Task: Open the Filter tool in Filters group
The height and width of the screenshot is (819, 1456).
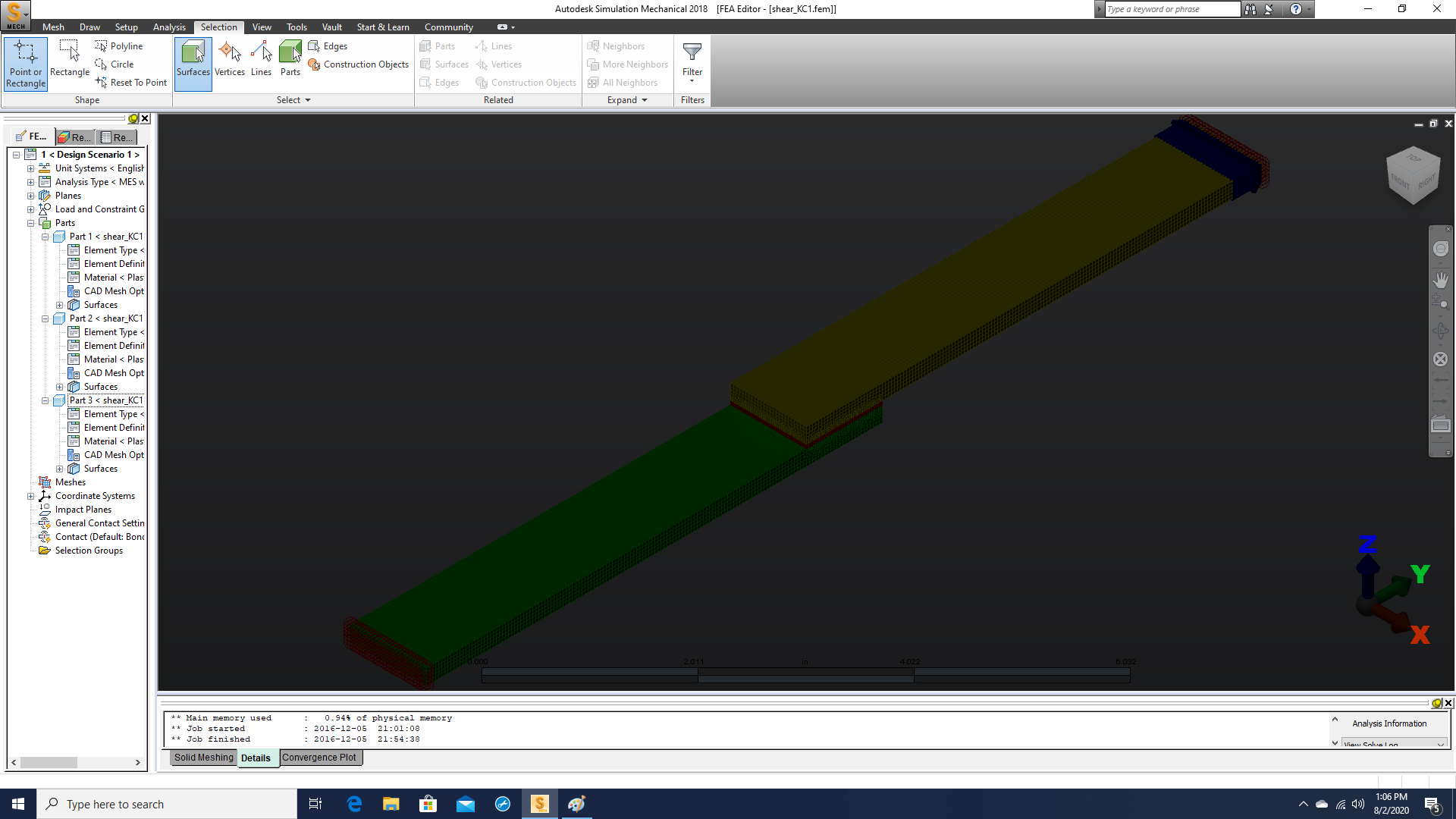Action: [x=692, y=59]
